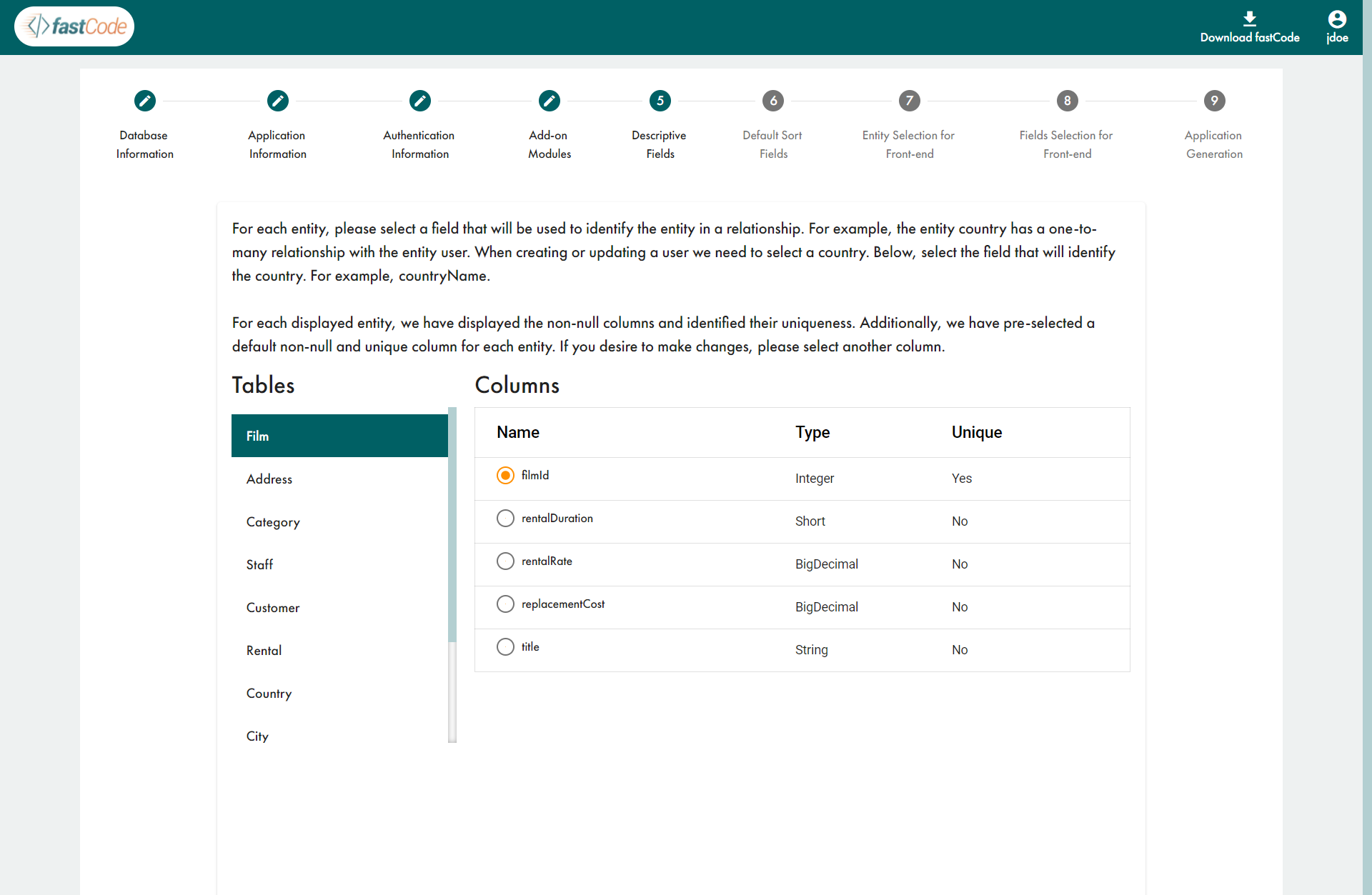Viewport: 1372px width, 895px height.
Task: Click the filmId column name text
Action: 535,476
